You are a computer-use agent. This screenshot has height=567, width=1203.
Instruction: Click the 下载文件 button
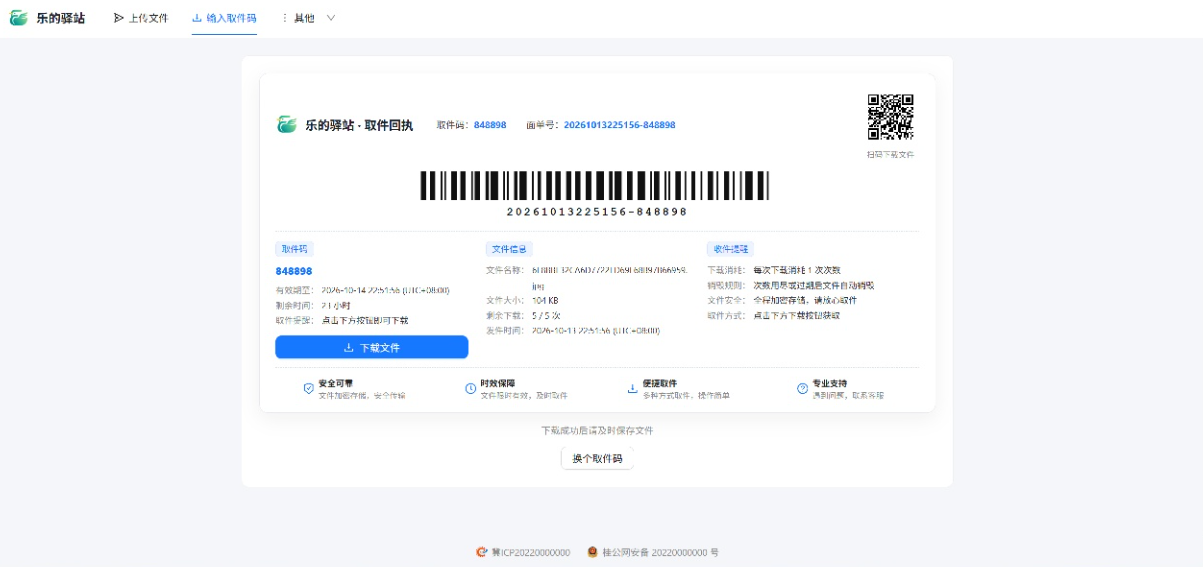372,347
